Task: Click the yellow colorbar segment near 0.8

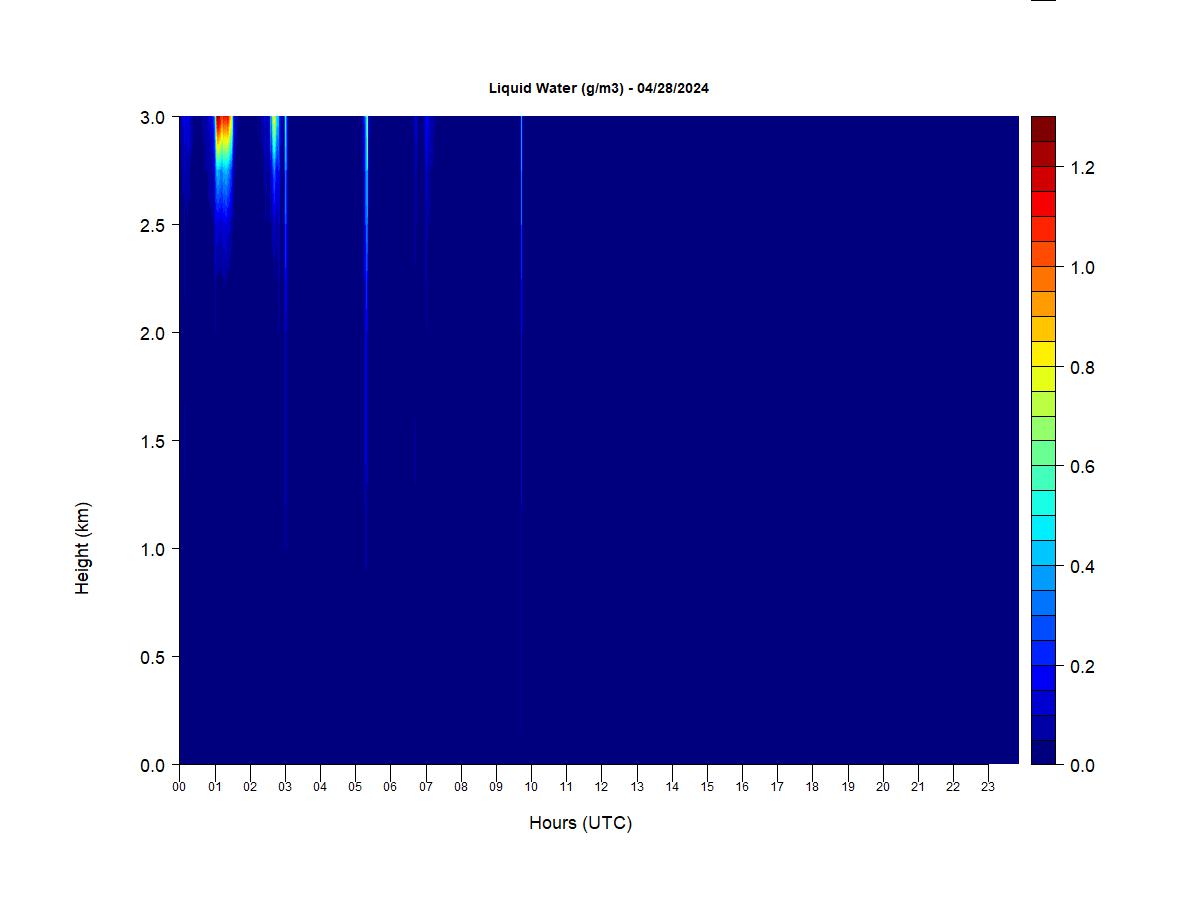Action: point(1043,354)
